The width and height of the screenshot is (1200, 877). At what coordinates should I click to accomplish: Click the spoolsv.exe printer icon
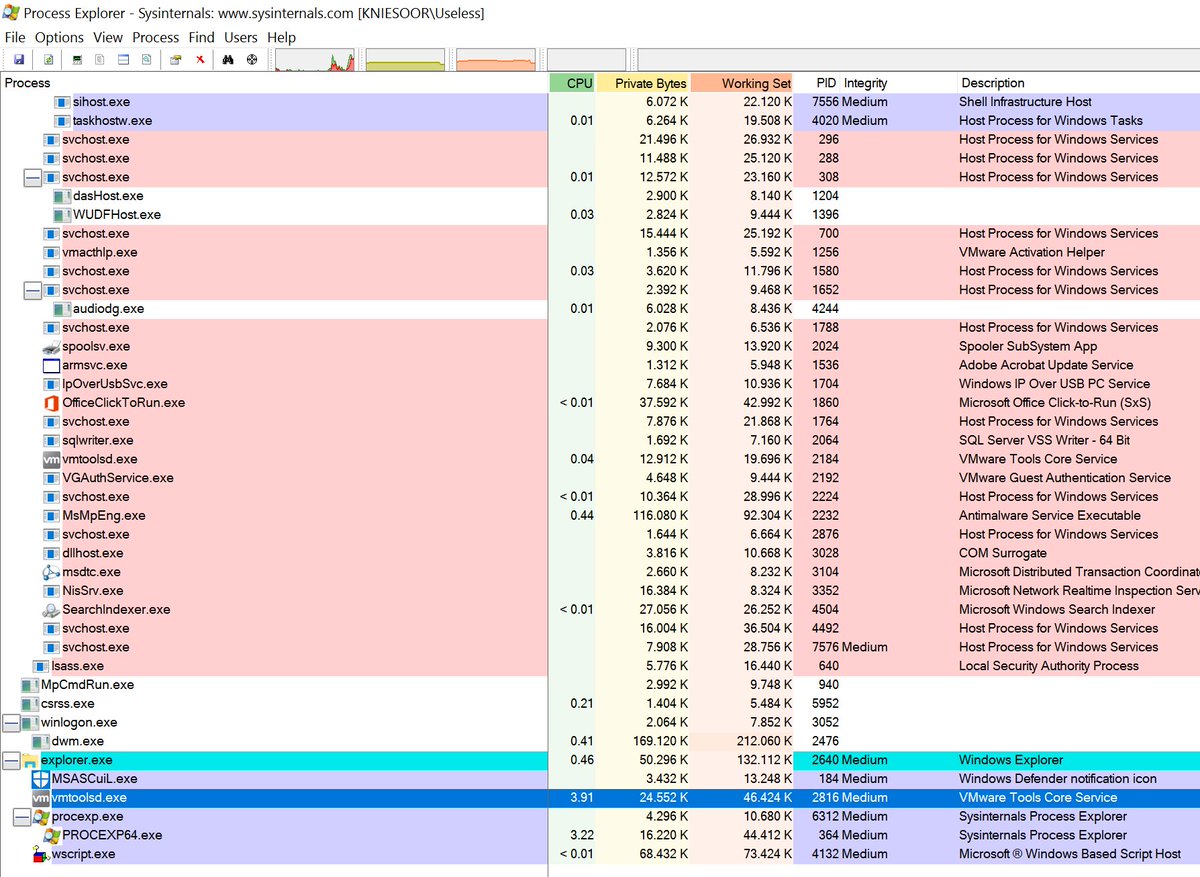[52, 346]
